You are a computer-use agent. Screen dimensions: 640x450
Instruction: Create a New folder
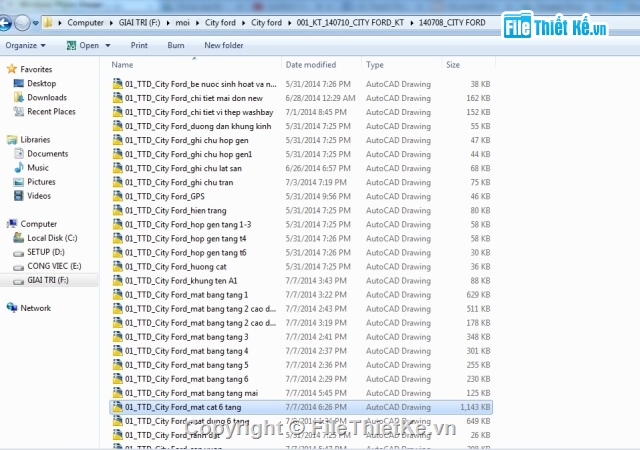point(224,45)
